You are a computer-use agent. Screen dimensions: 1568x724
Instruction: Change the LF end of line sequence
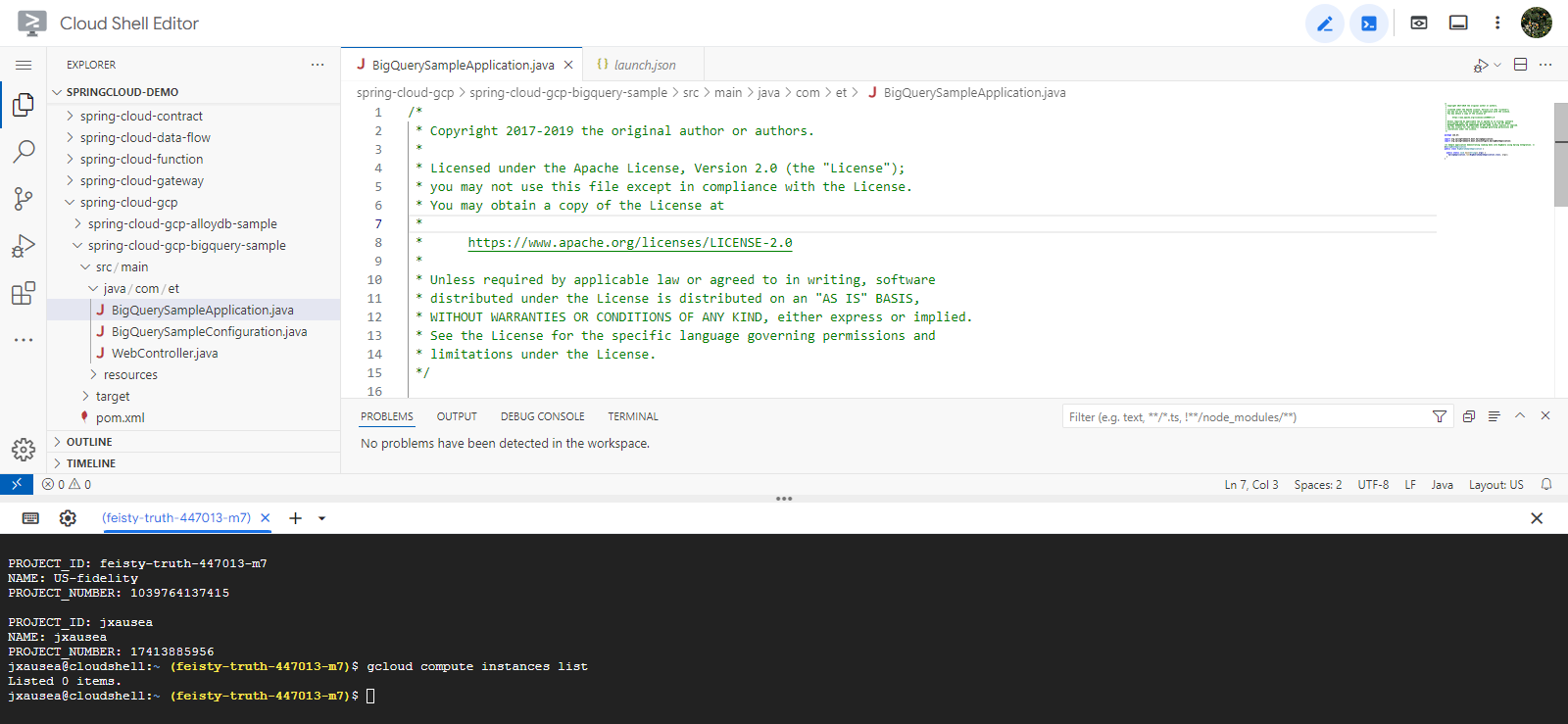tap(1410, 485)
